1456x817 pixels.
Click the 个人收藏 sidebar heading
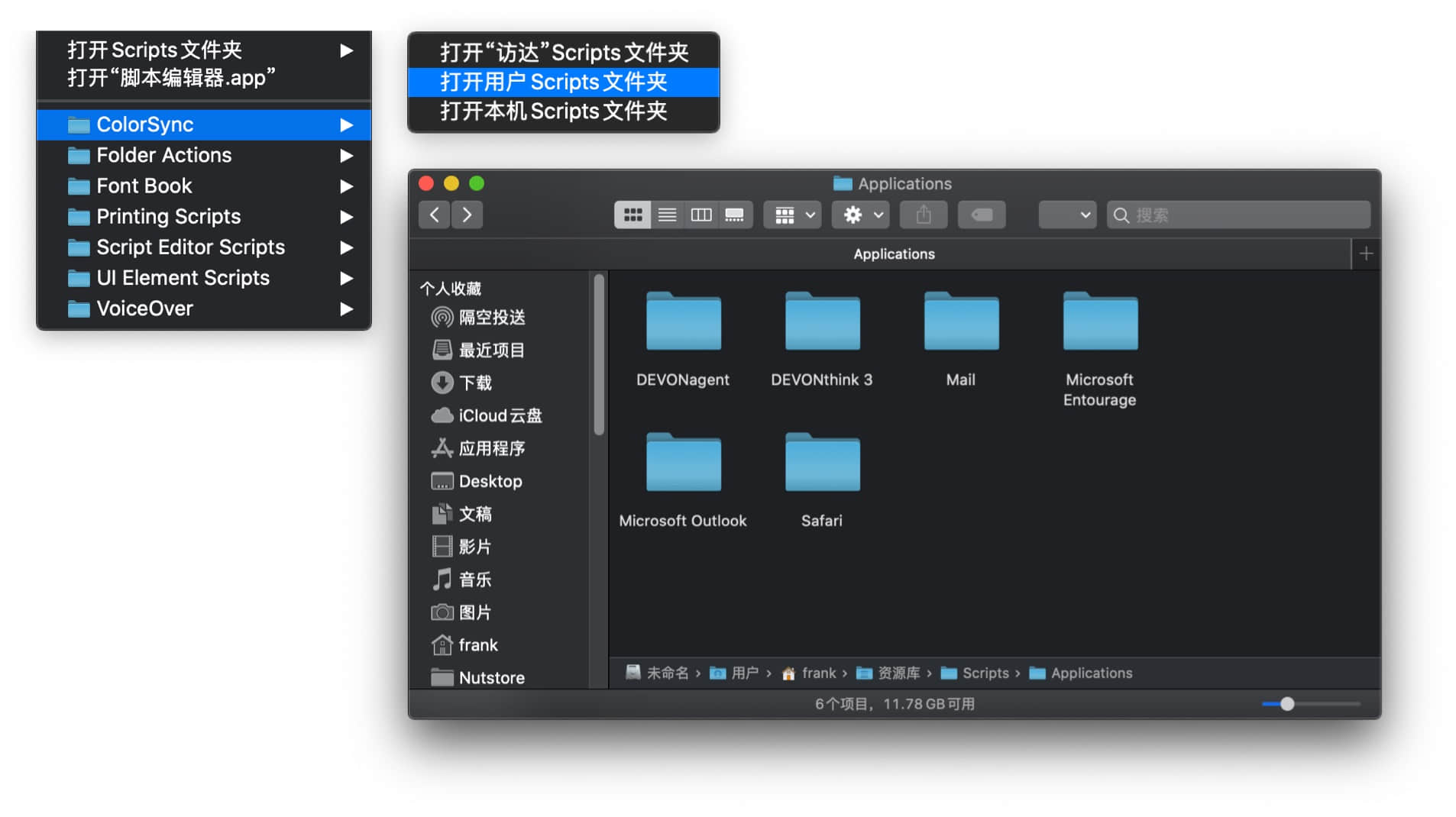coord(451,289)
